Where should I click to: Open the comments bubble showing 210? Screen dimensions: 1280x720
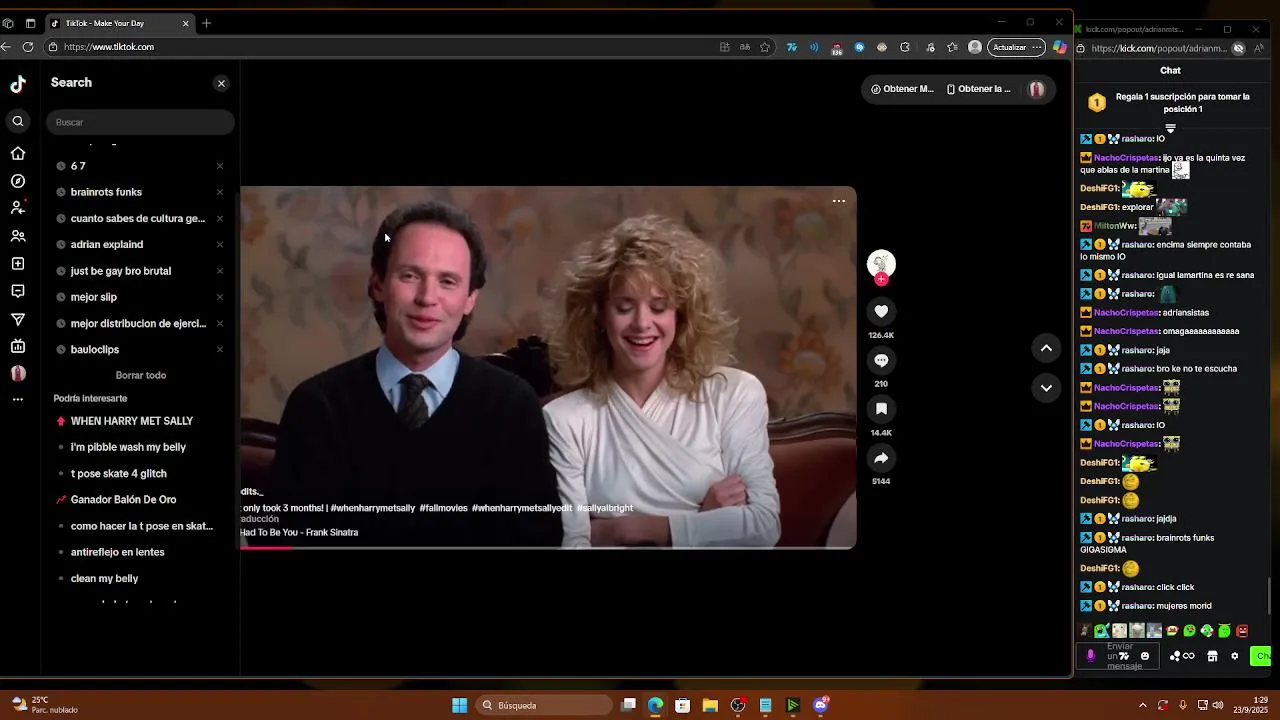pyautogui.click(x=881, y=360)
